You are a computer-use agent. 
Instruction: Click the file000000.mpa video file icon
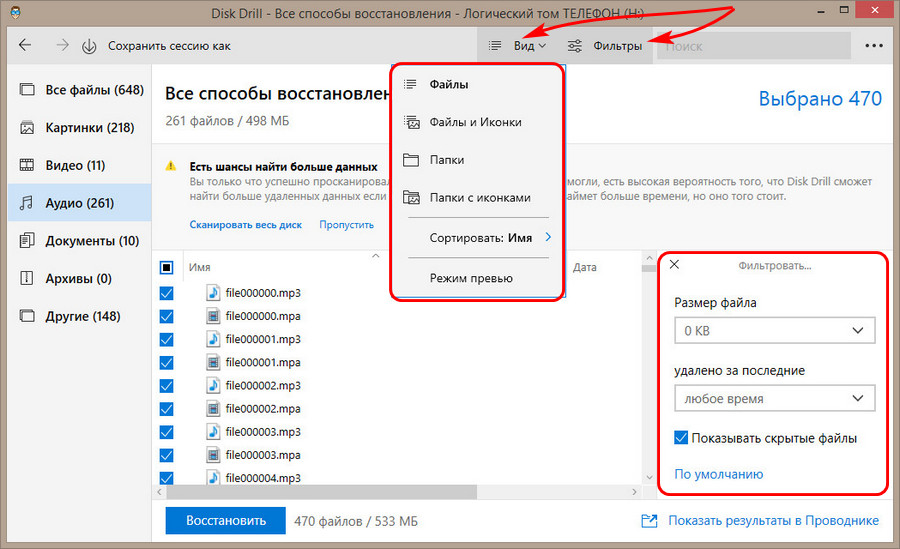(213, 315)
